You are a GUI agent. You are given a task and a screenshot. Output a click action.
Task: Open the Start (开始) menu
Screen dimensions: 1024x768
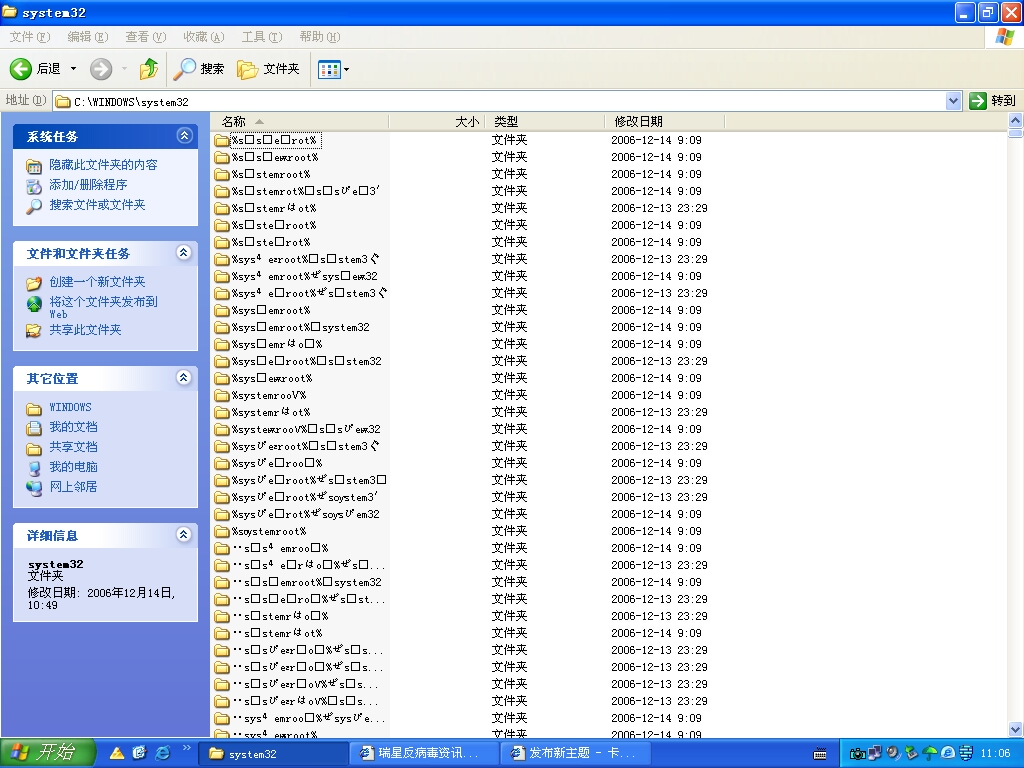(x=48, y=753)
